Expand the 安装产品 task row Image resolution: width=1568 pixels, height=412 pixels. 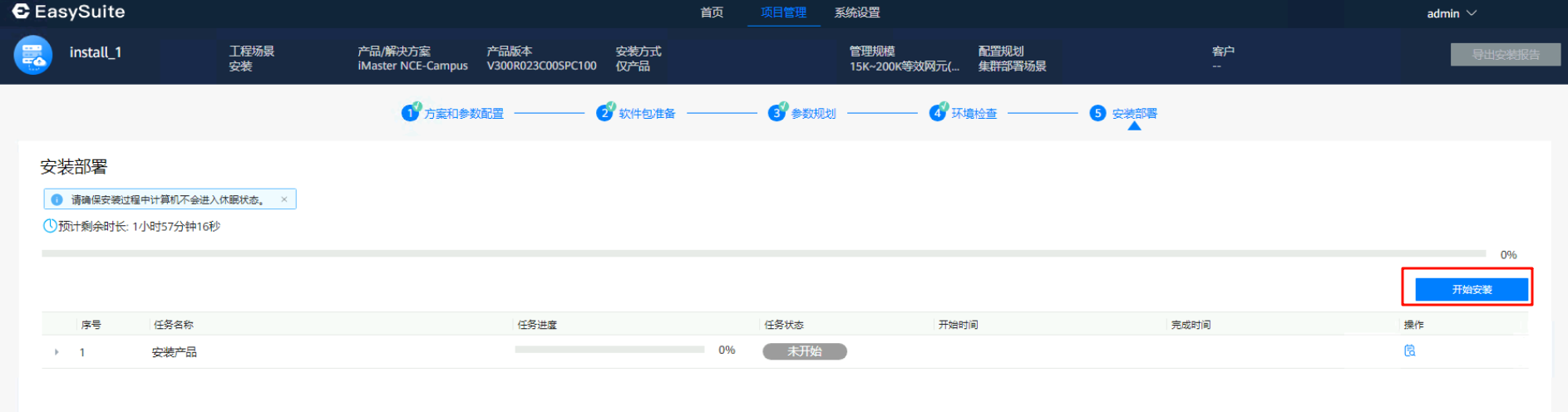click(57, 352)
